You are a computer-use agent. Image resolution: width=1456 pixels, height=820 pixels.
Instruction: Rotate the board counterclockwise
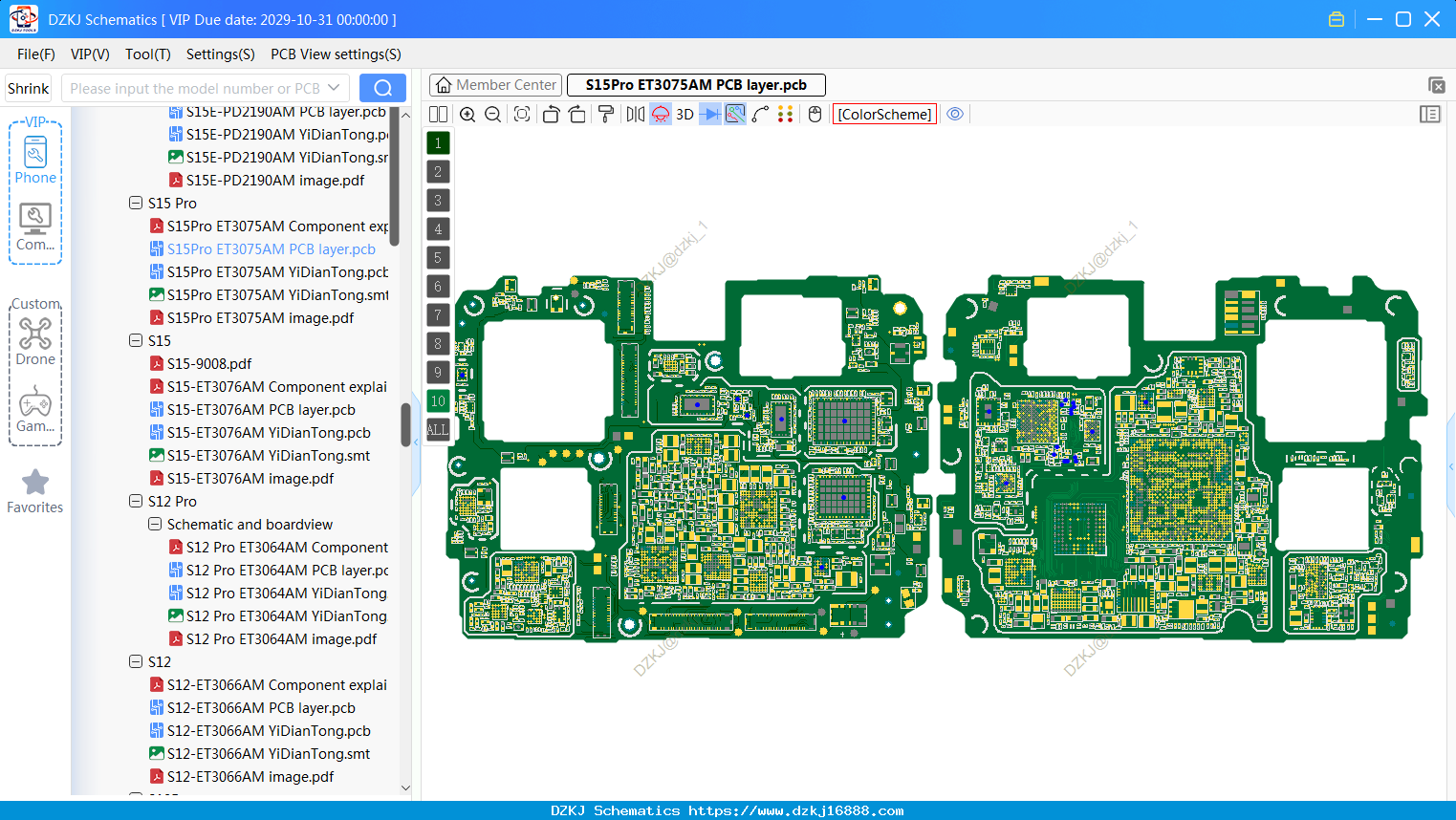click(x=551, y=115)
